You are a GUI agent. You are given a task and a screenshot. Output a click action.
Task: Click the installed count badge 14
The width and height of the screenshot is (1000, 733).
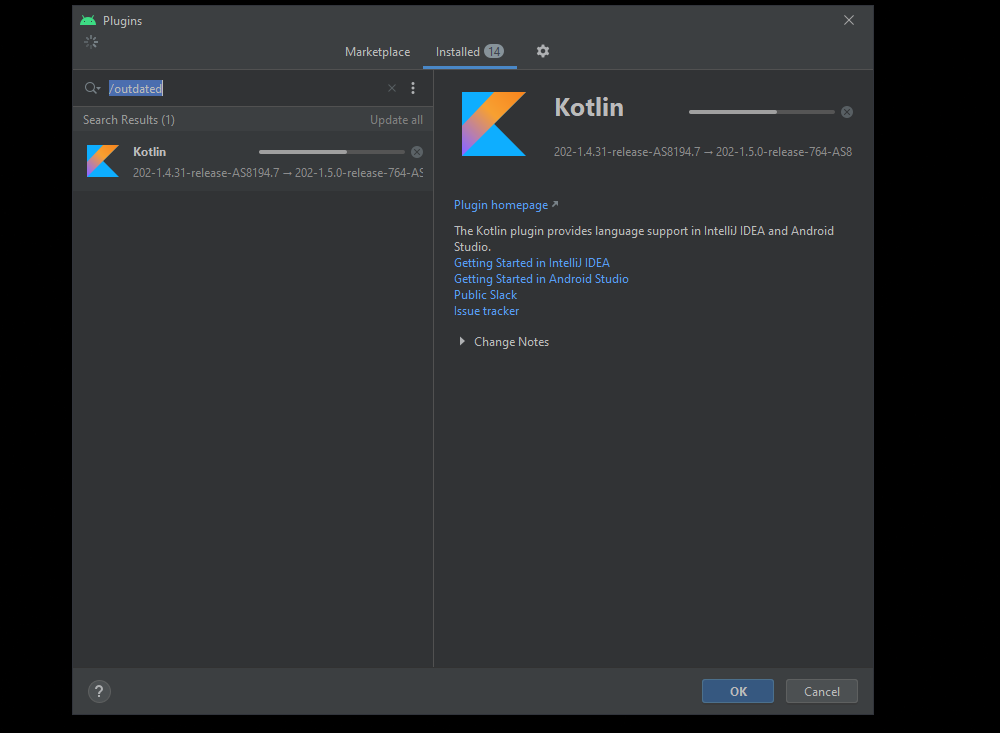(x=494, y=52)
